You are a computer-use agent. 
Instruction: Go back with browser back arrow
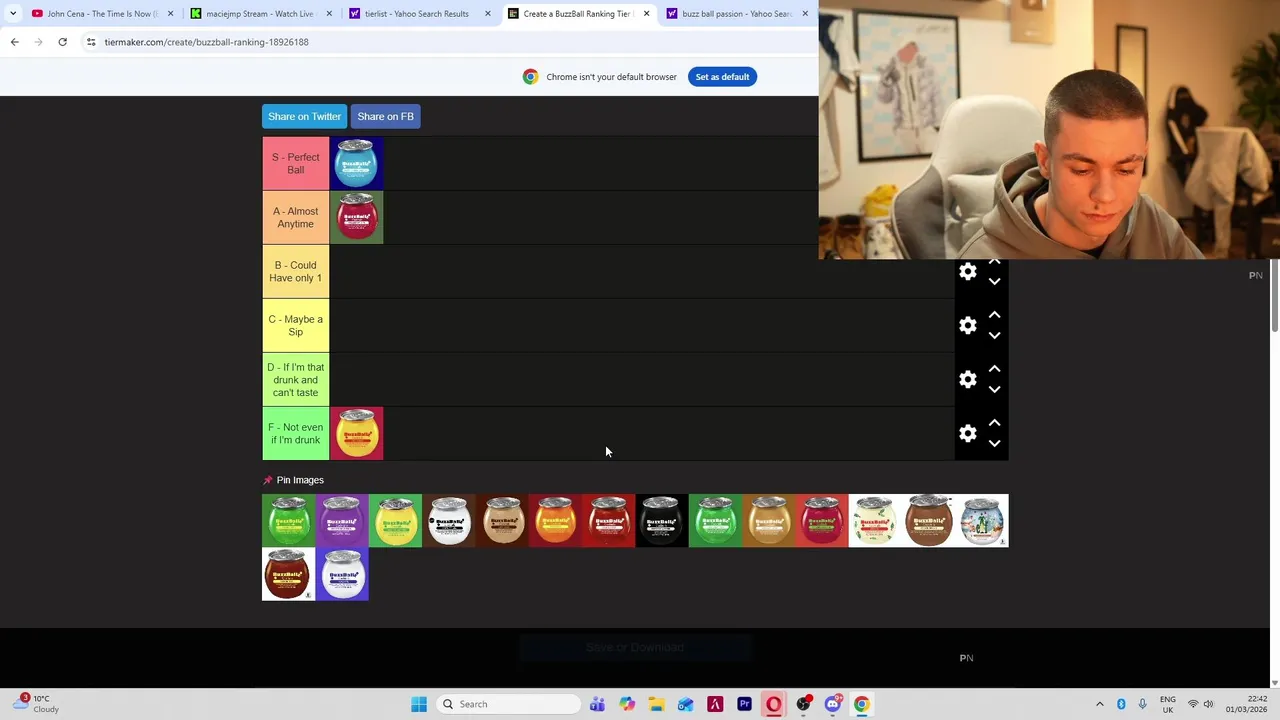14,42
